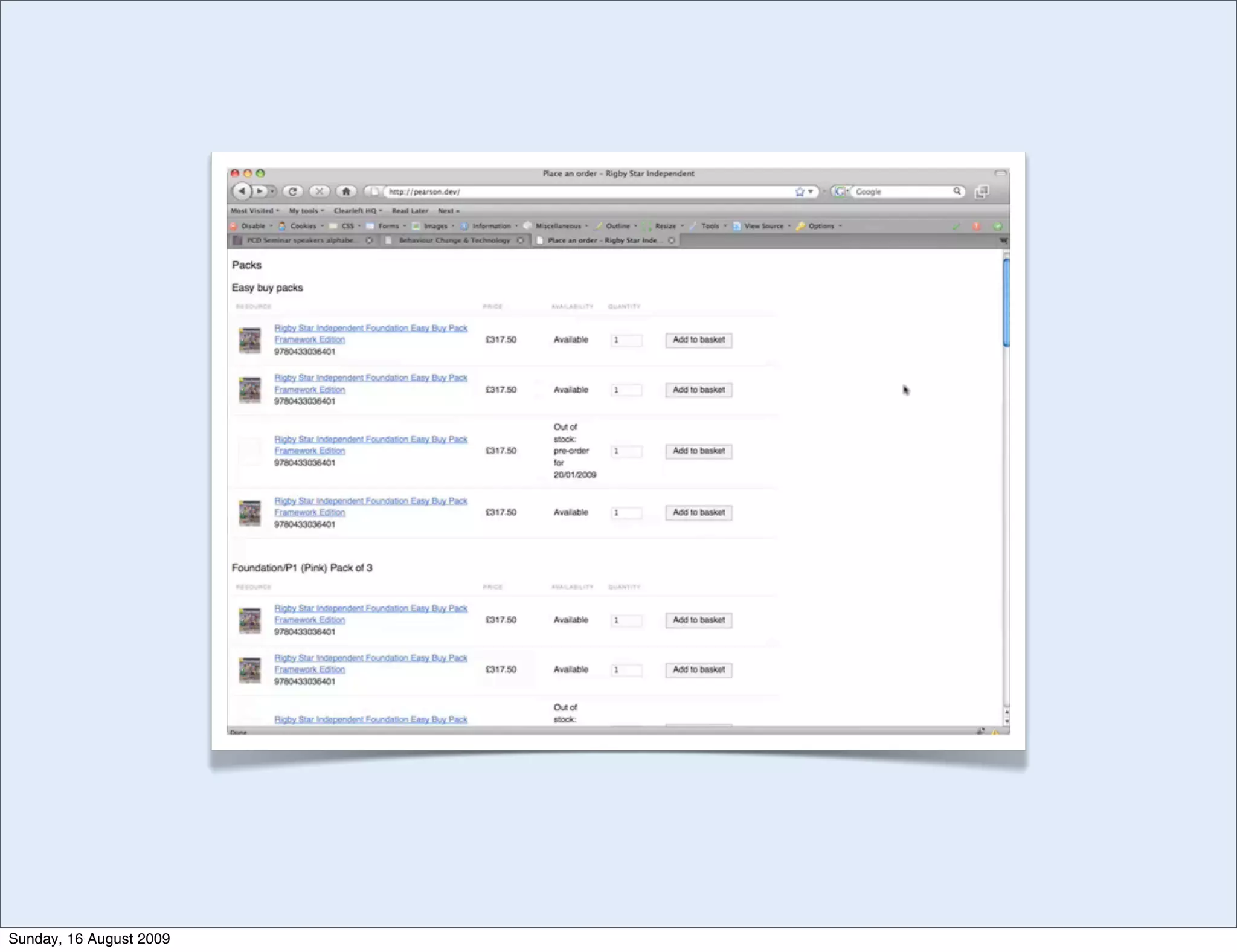Open the Most Visited bookmarks dropdown
The height and width of the screenshot is (952, 1237).
click(254, 211)
